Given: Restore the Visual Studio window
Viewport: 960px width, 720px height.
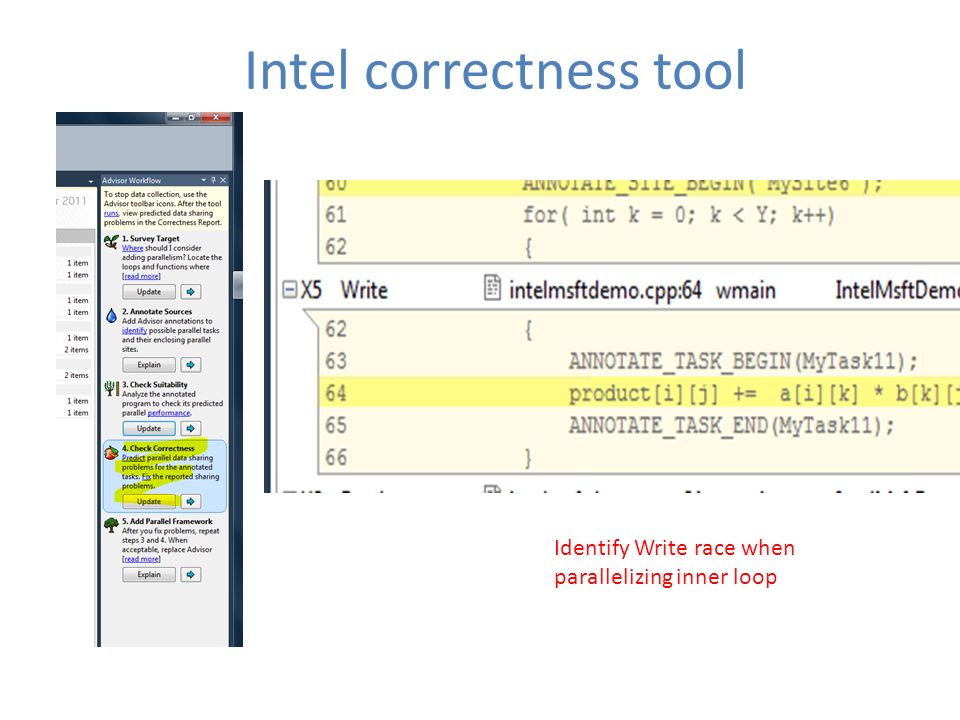Looking at the screenshot, I should [x=192, y=118].
